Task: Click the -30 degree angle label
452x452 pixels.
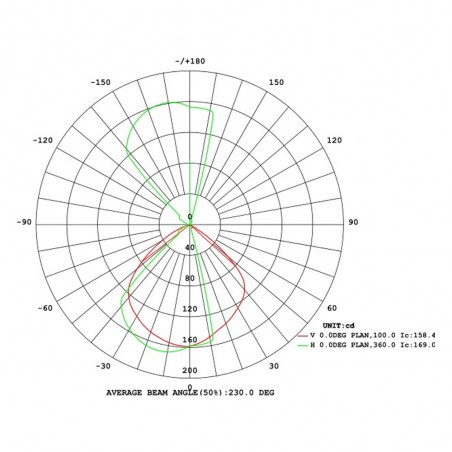Action: pyautogui.click(x=103, y=366)
